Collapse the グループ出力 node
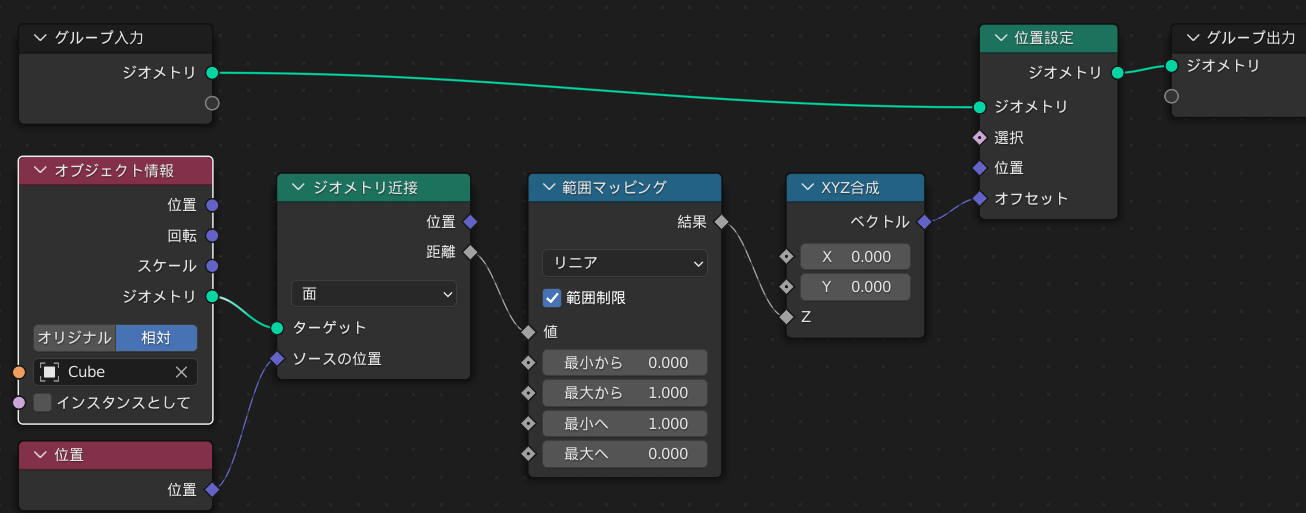This screenshot has width=1306, height=513. tap(1192, 38)
